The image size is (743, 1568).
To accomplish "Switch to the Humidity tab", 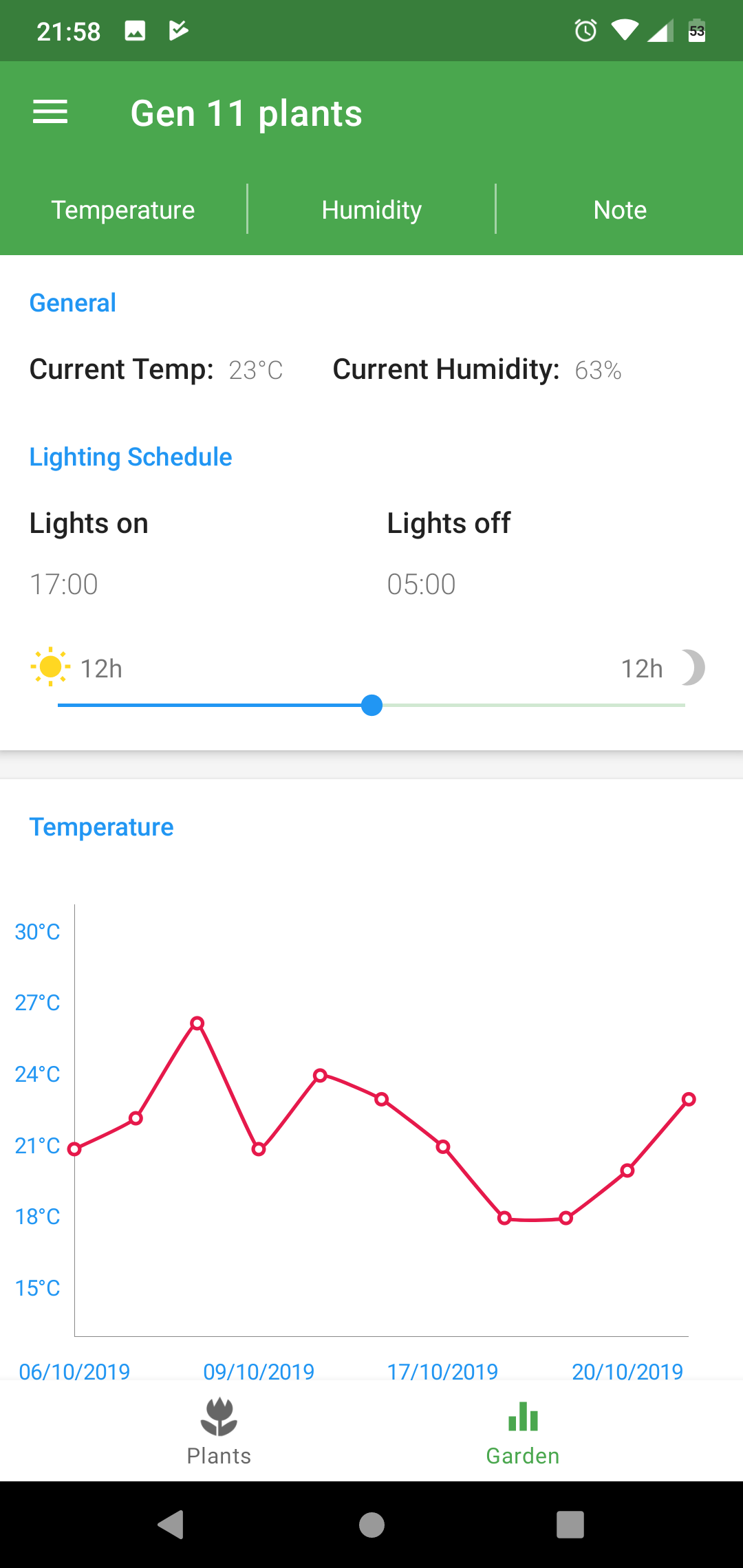I will 371,210.
